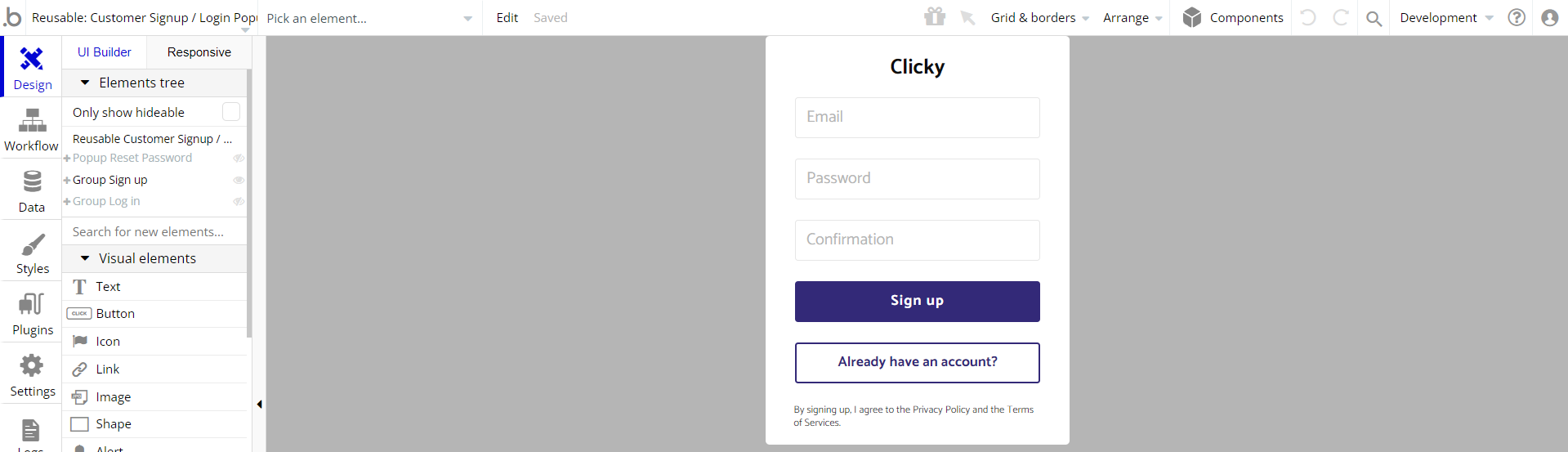Image resolution: width=1568 pixels, height=452 pixels.
Task: Toggle visibility of Group Sign up
Action: coord(239,180)
